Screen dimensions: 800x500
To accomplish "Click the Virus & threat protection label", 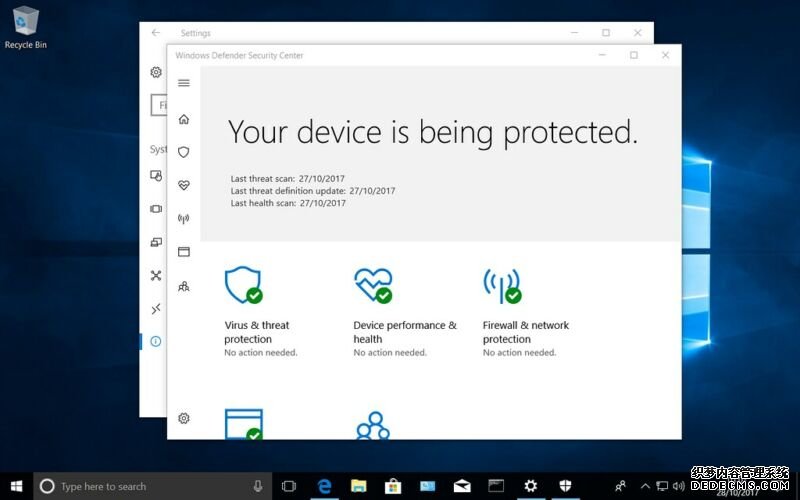I will pyautogui.click(x=257, y=332).
